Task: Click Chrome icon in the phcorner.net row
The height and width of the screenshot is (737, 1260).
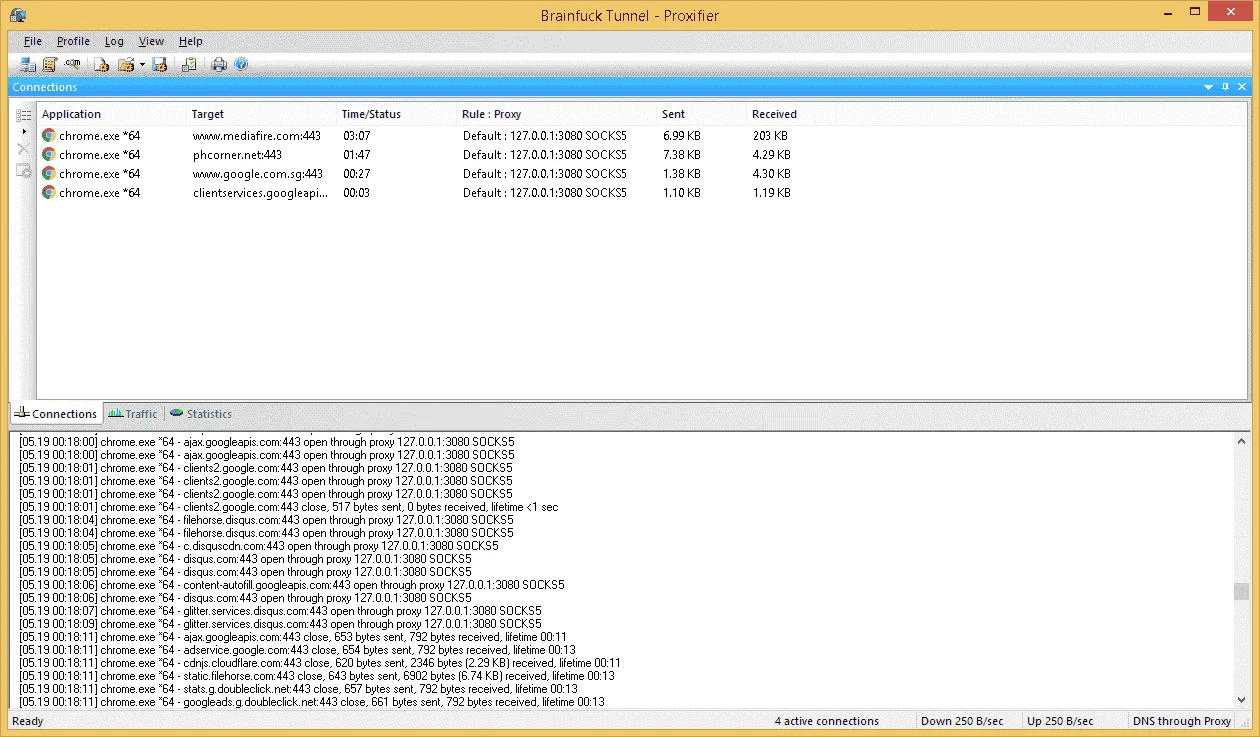Action: coord(49,154)
